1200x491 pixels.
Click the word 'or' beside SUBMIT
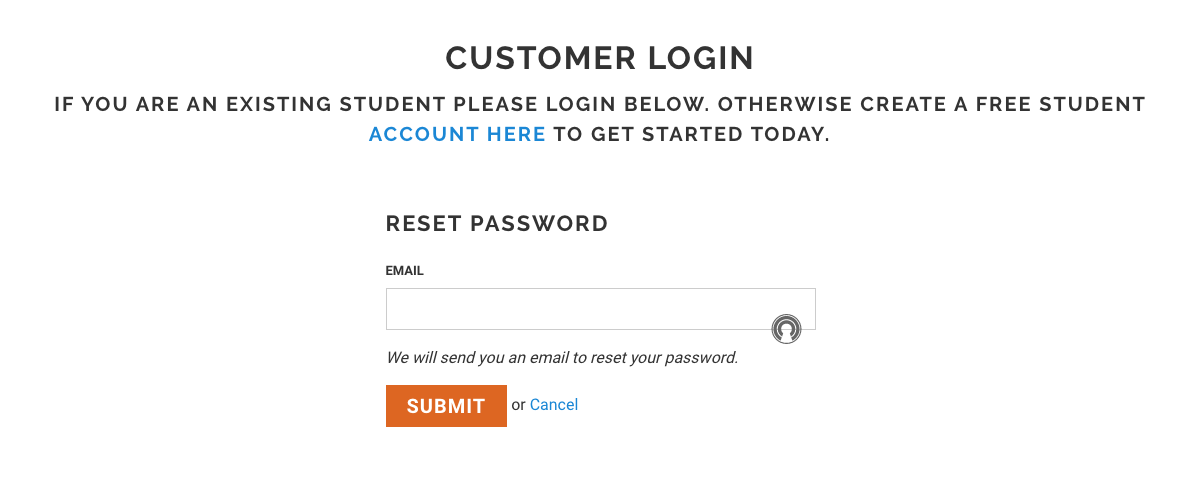click(x=518, y=405)
